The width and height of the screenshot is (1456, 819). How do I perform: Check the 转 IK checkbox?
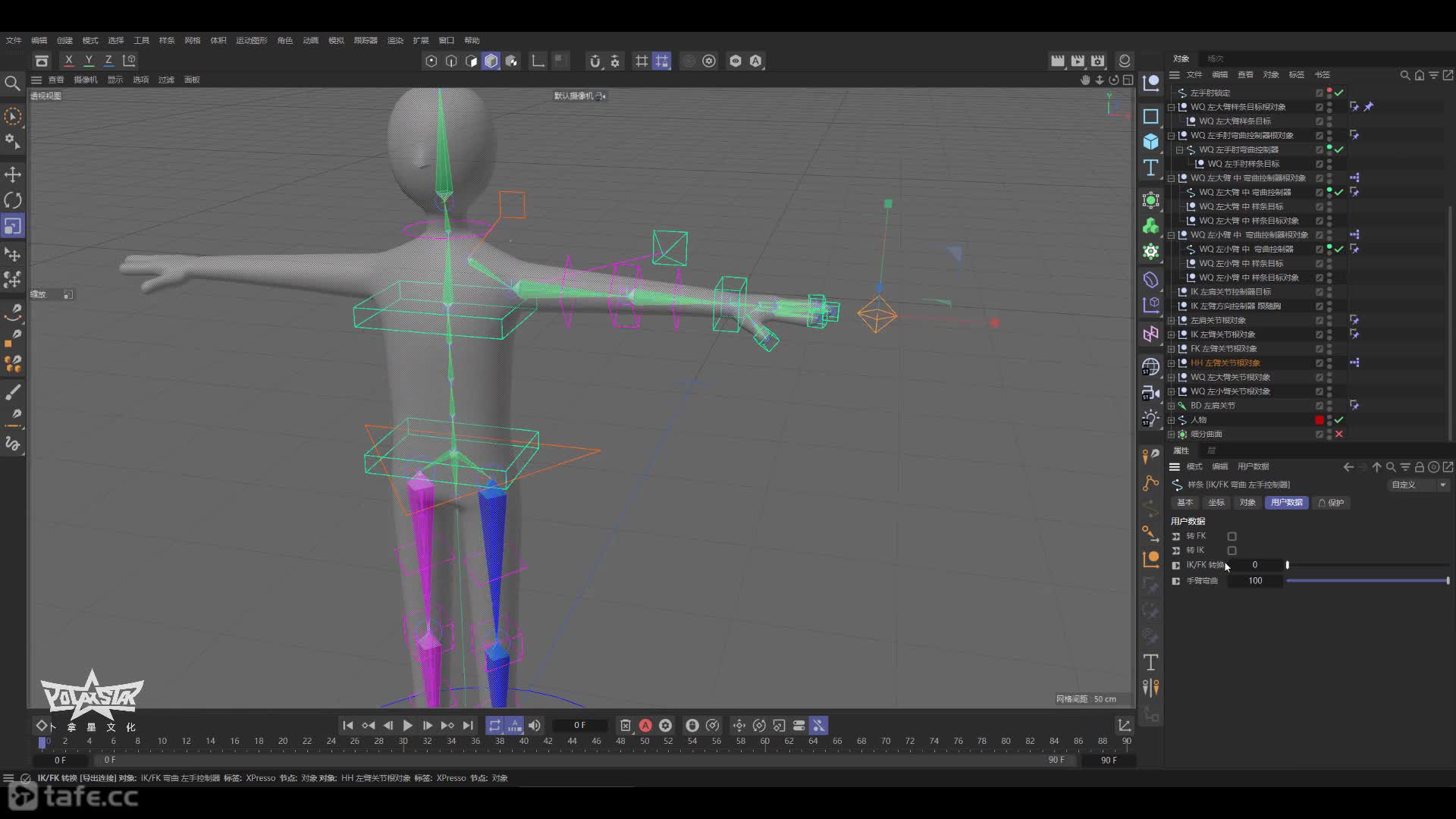[1232, 551]
